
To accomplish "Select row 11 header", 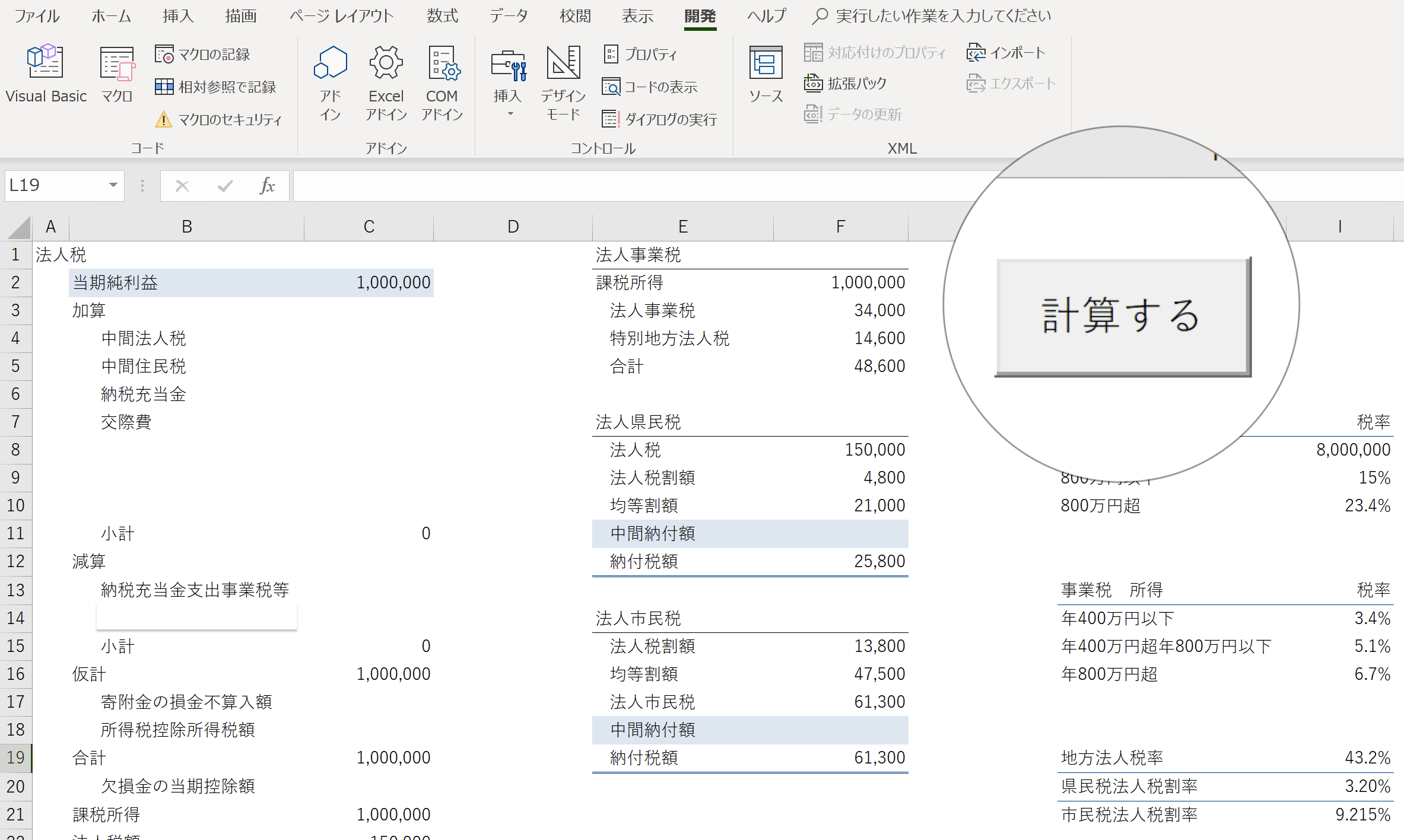I will tap(16, 533).
